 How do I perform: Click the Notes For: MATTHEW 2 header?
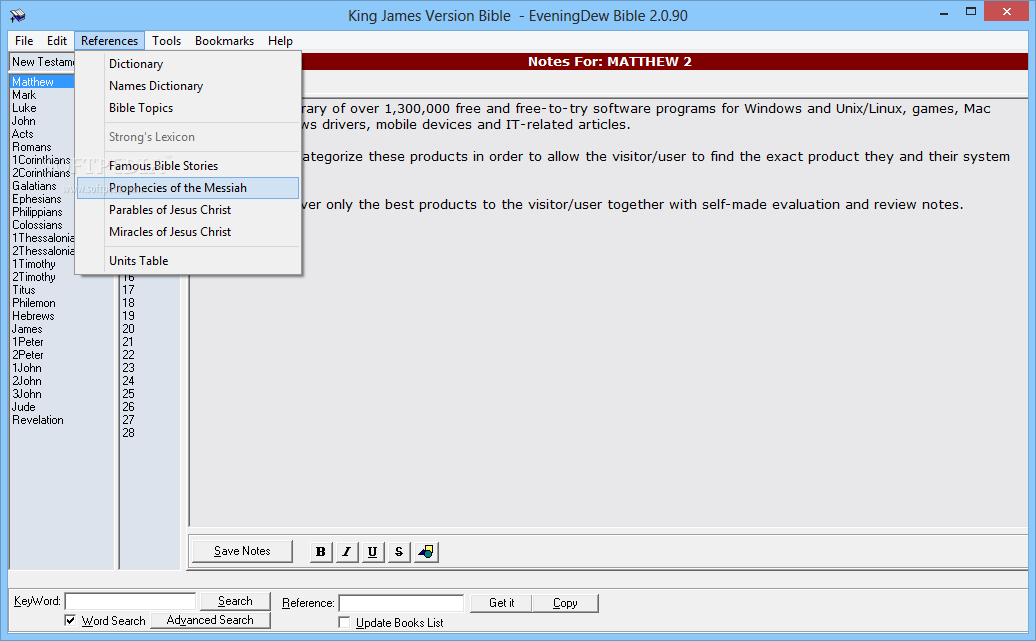click(x=609, y=61)
